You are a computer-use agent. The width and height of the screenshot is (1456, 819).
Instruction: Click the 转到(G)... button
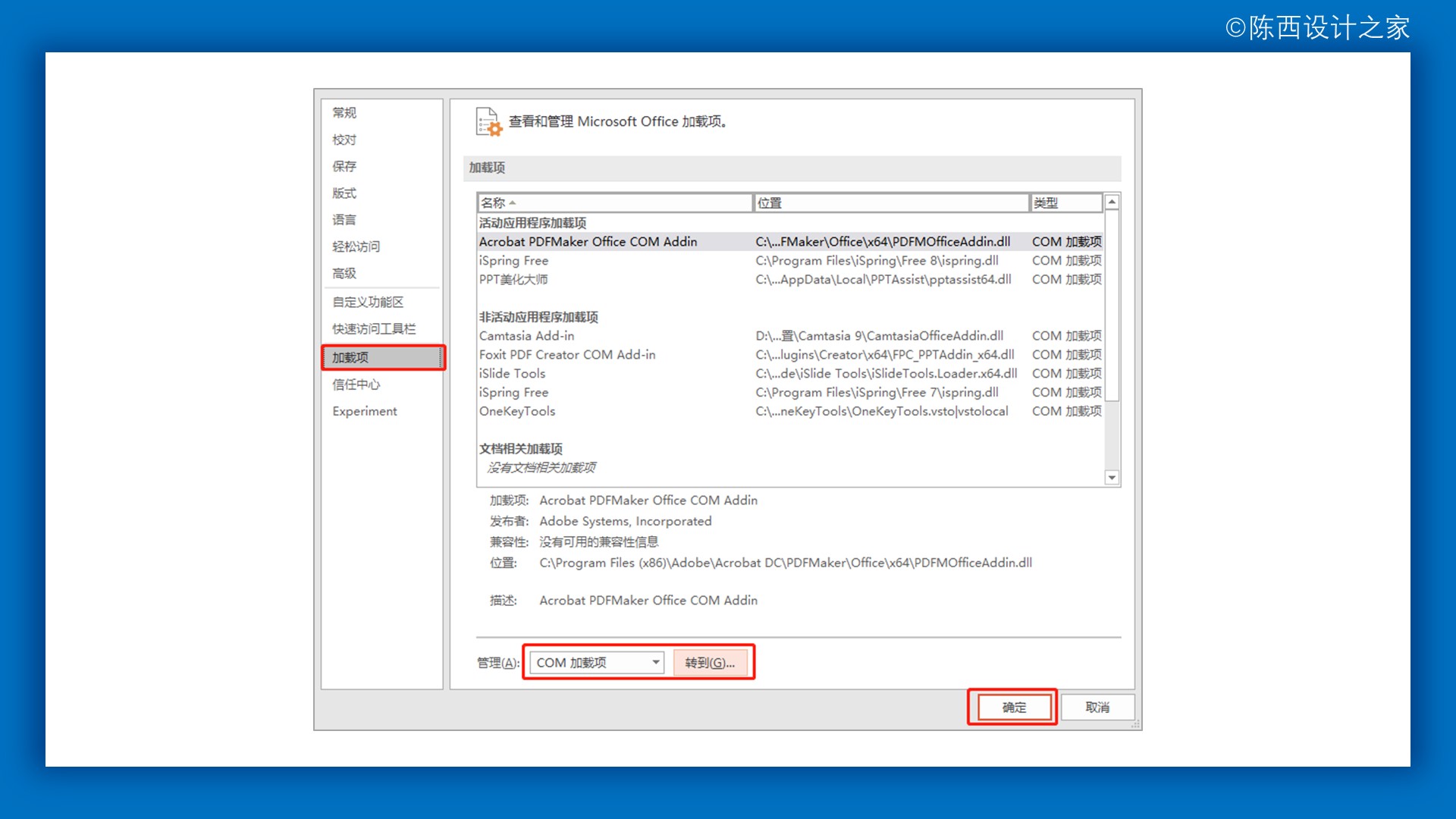click(710, 663)
